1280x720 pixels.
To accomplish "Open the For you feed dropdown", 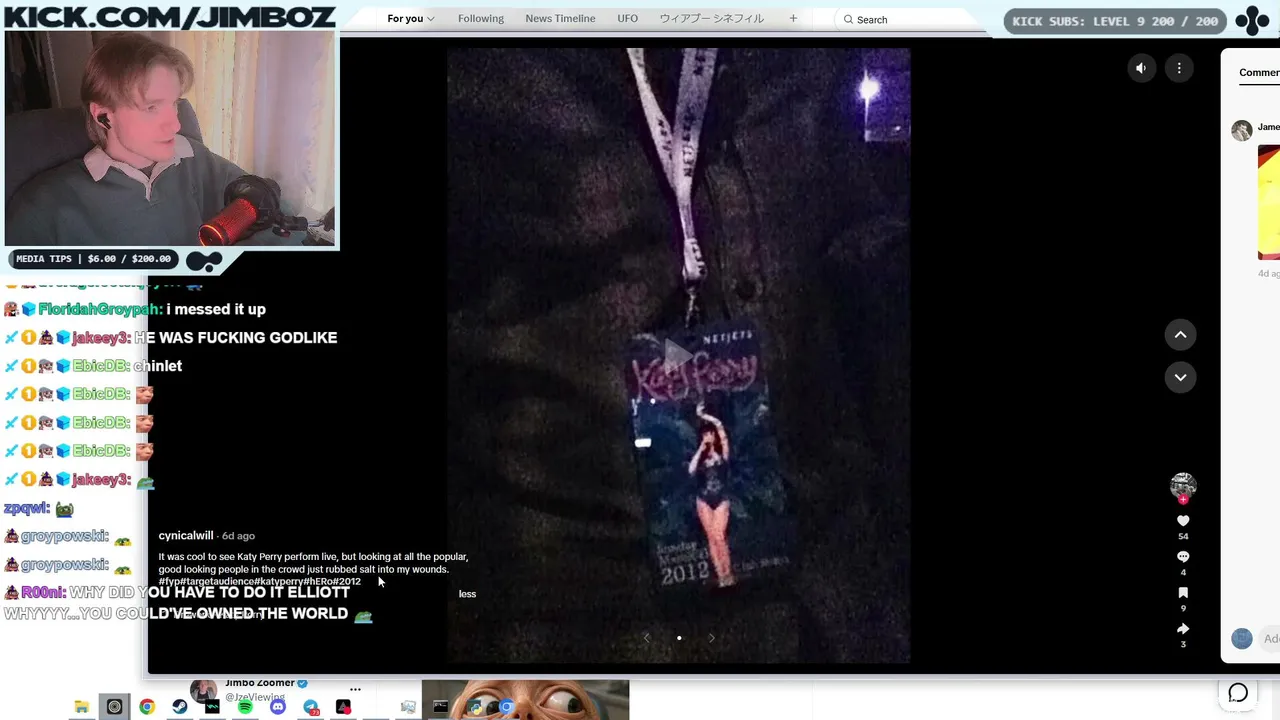I will 410,19.
